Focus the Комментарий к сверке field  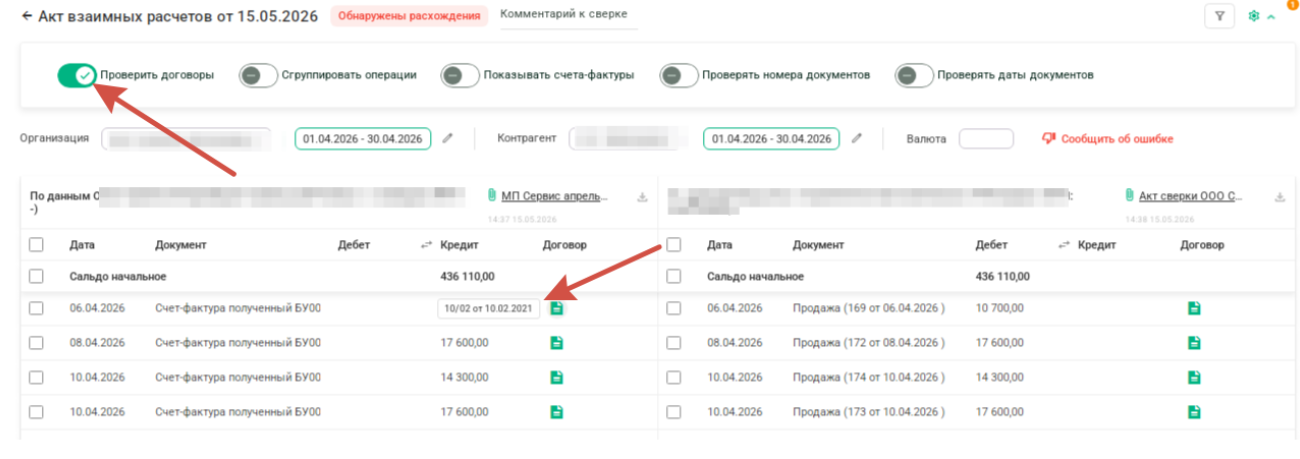coord(568,16)
